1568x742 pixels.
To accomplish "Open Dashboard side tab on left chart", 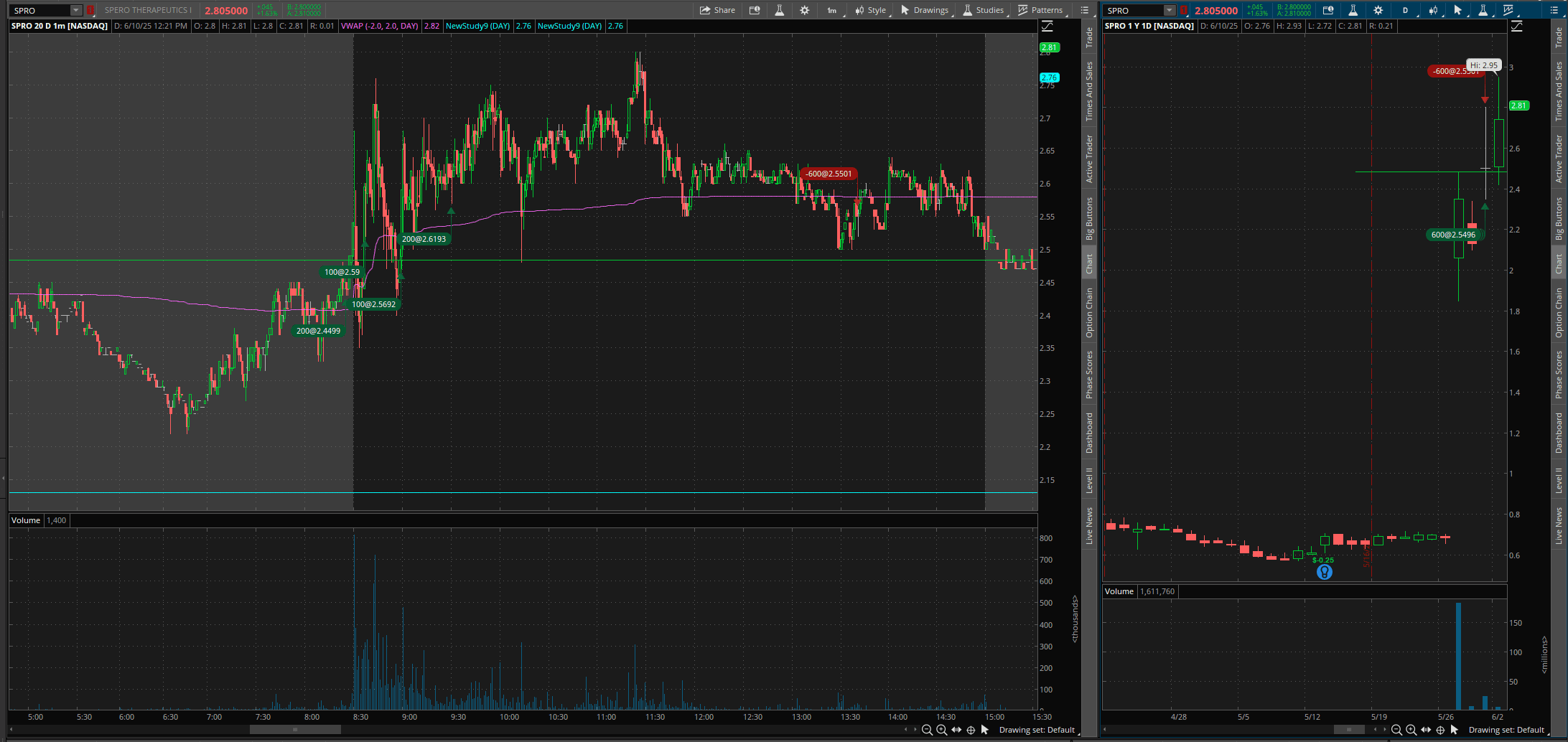I will pos(1089,433).
